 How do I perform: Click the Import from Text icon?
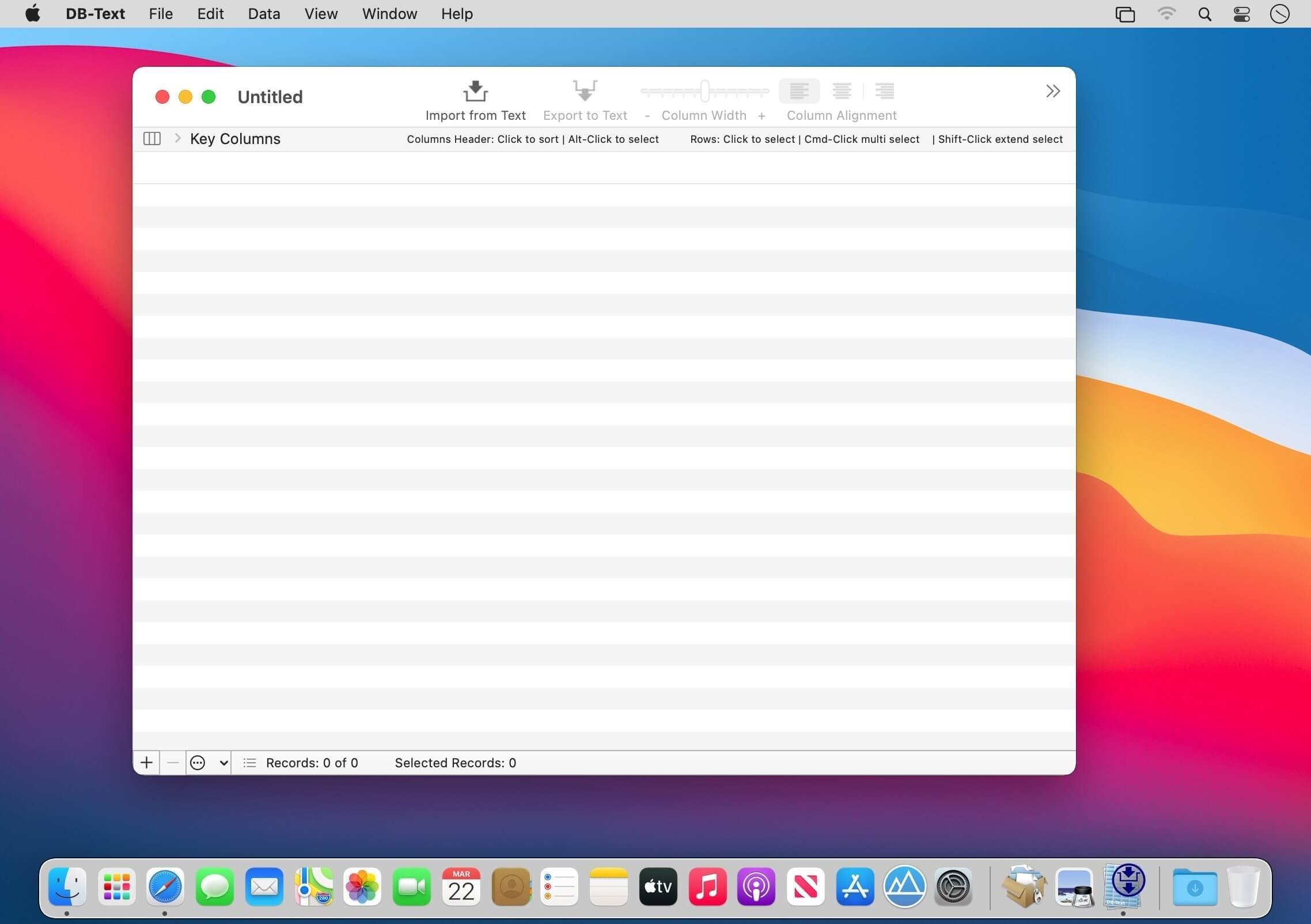[x=475, y=91]
